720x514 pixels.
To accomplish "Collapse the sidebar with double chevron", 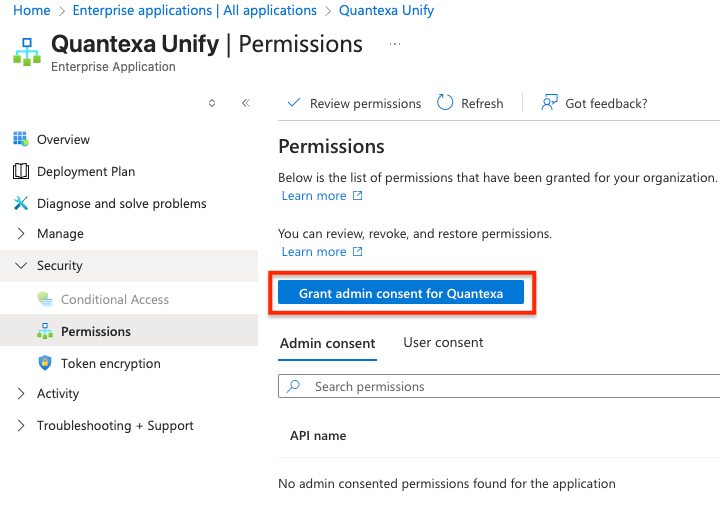I will pyautogui.click(x=245, y=103).
